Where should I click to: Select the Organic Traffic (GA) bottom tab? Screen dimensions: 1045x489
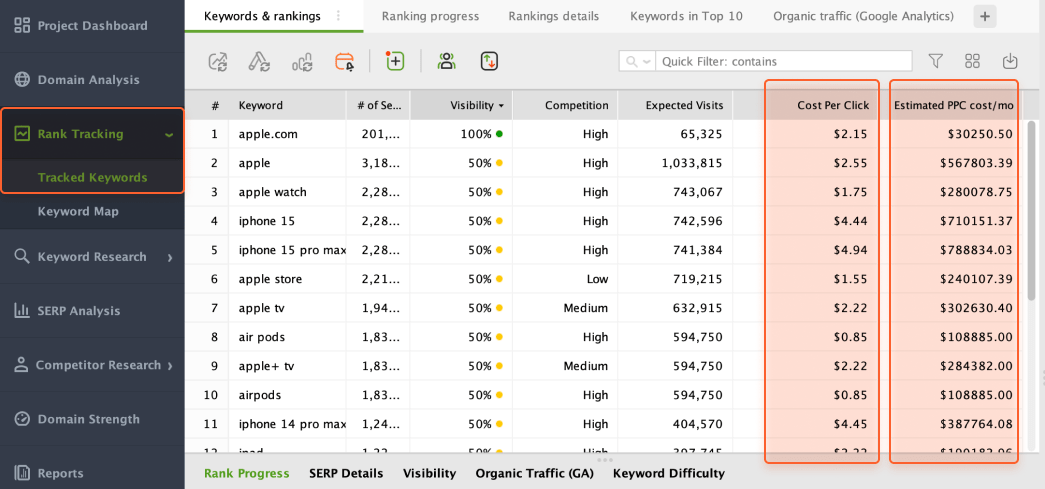click(x=534, y=474)
